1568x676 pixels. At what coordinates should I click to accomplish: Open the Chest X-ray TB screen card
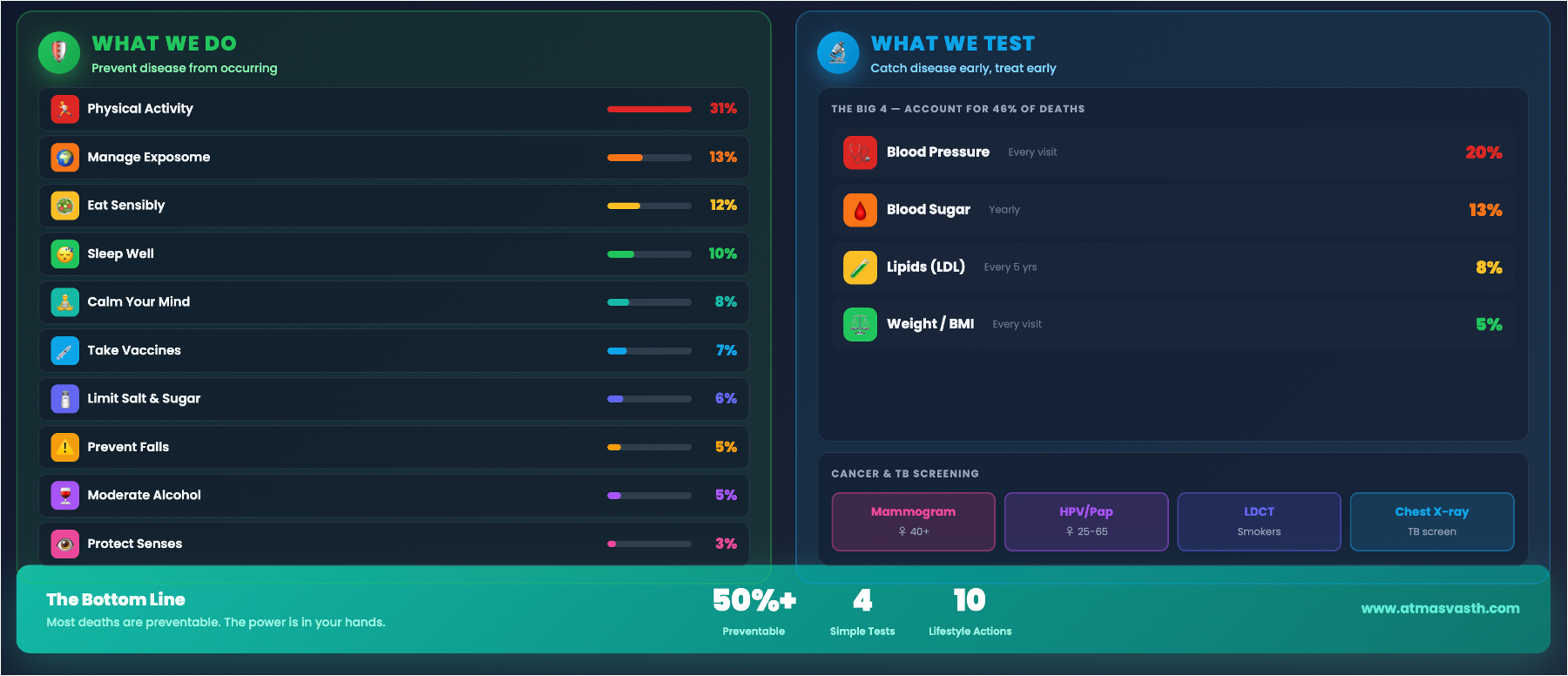tap(1431, 521)
